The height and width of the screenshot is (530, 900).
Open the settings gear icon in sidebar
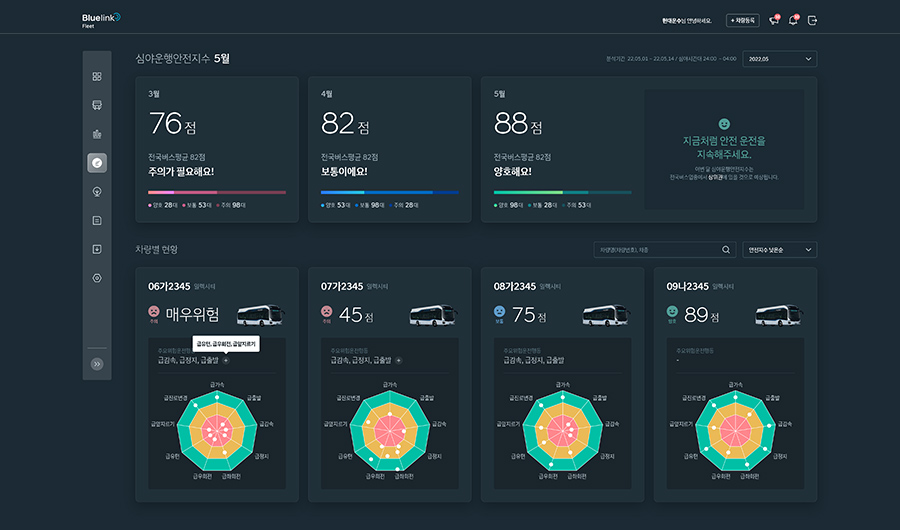coord(97,278)
